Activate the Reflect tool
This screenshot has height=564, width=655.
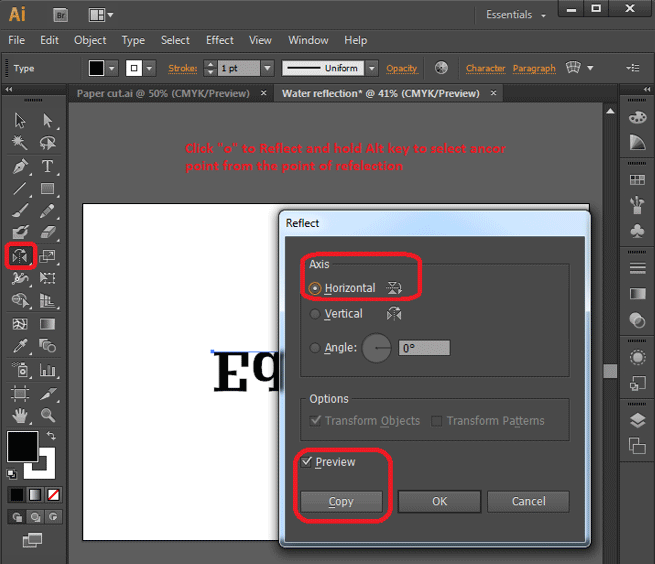click(x=20, y=256)
